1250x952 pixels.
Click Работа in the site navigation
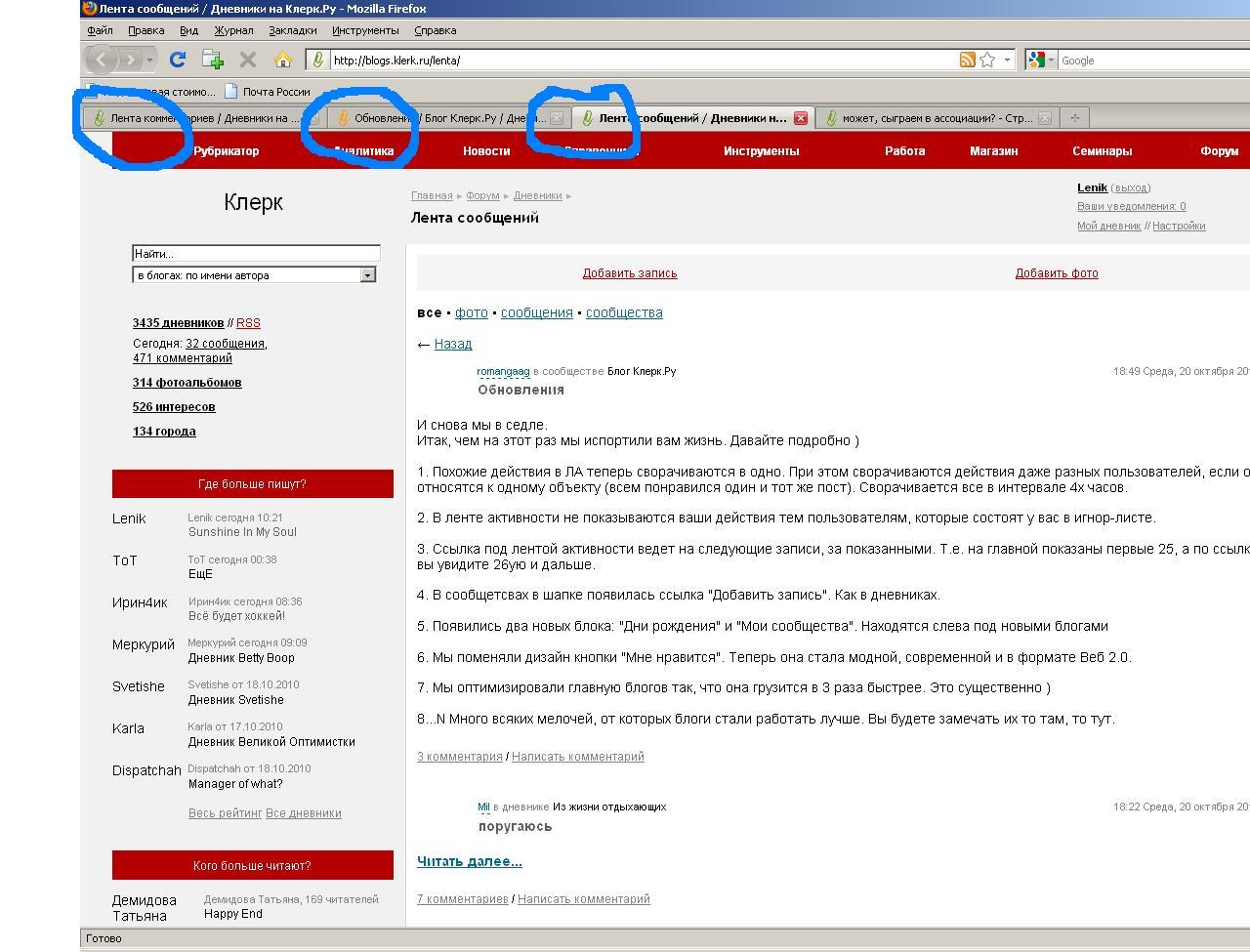904,151
